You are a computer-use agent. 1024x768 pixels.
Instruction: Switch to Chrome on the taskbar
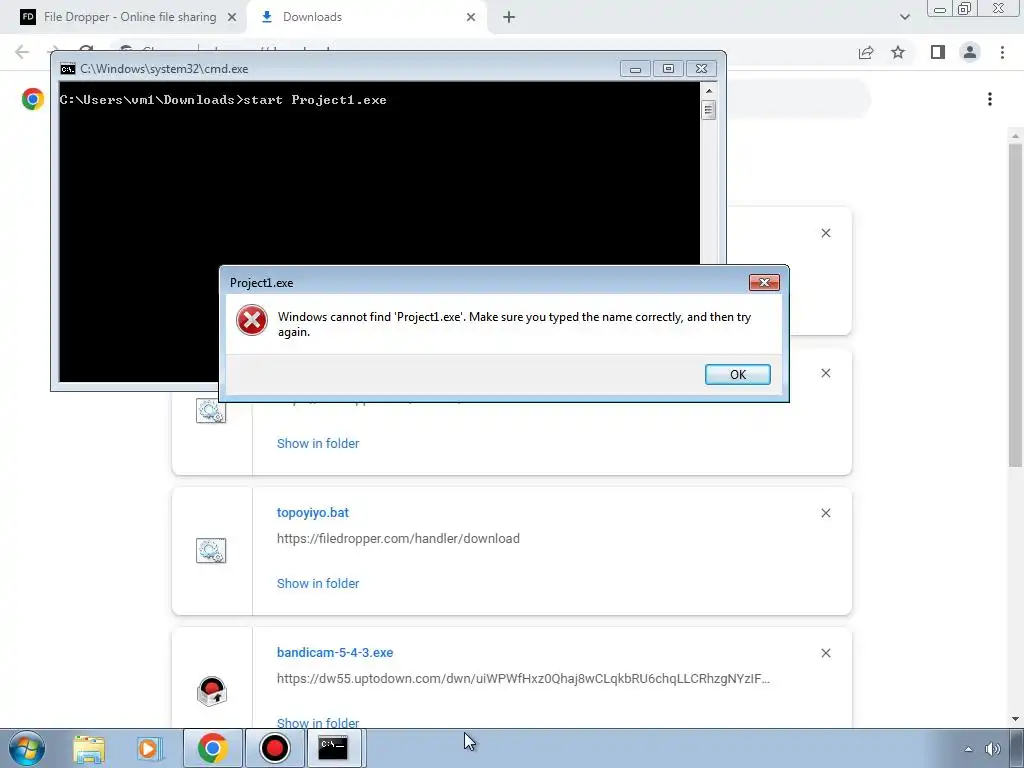pyautogui.click(x=212, y=748)
